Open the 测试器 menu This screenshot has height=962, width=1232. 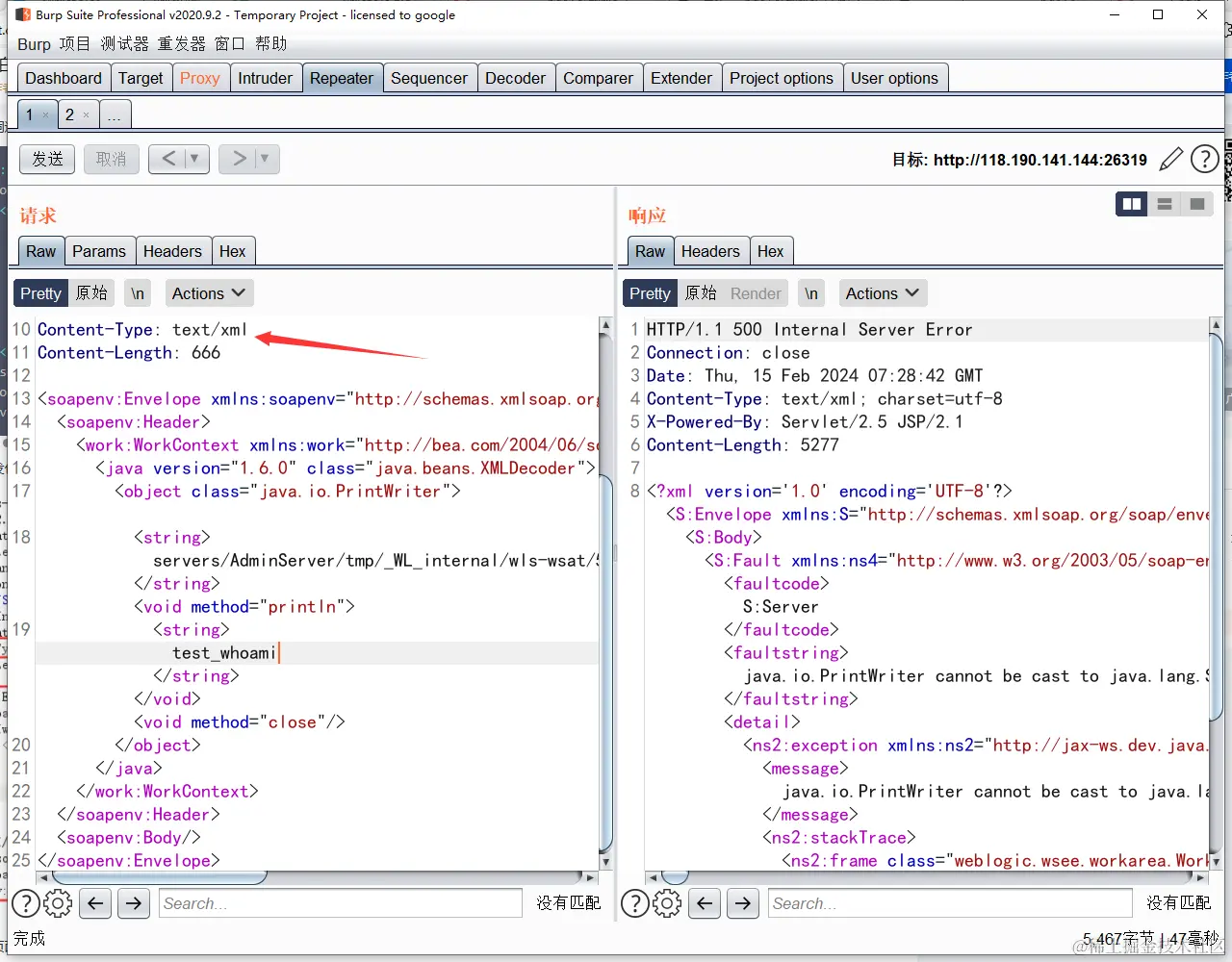point(124,44)
